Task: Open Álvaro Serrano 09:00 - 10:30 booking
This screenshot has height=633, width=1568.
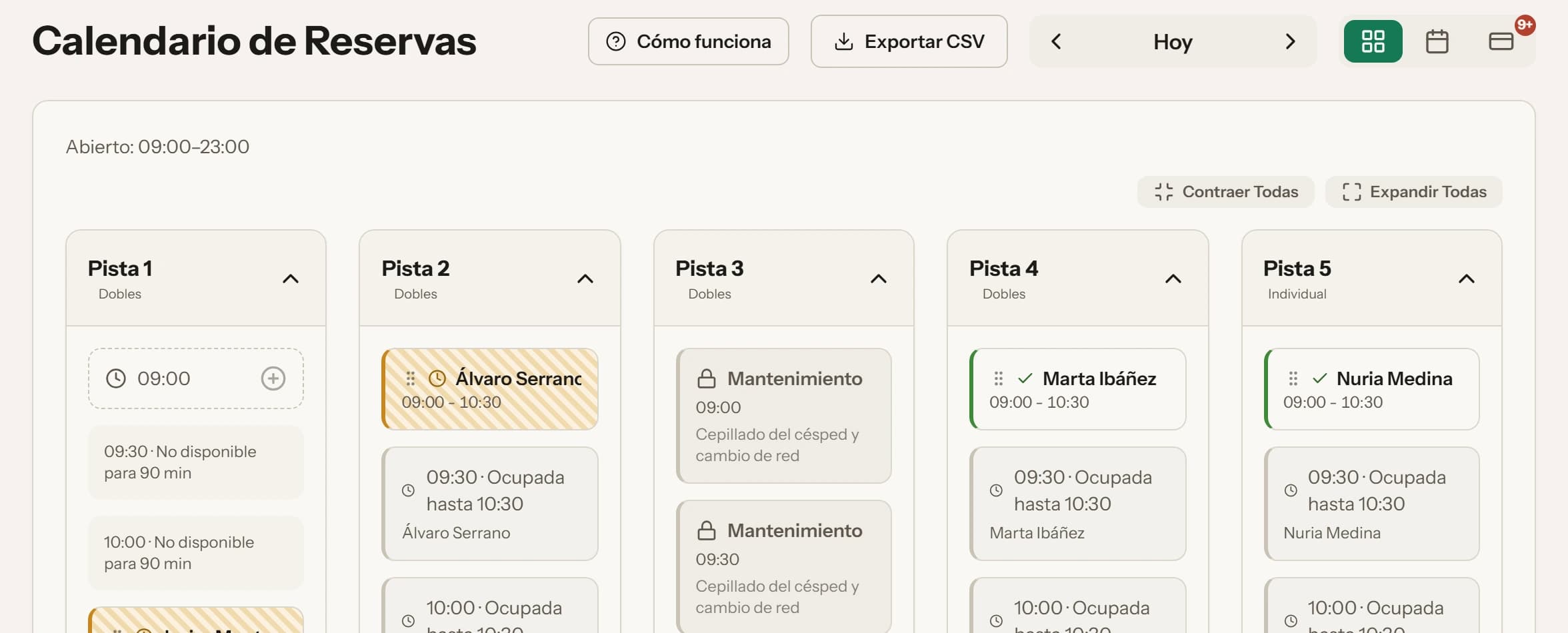Action: (490, 389)
